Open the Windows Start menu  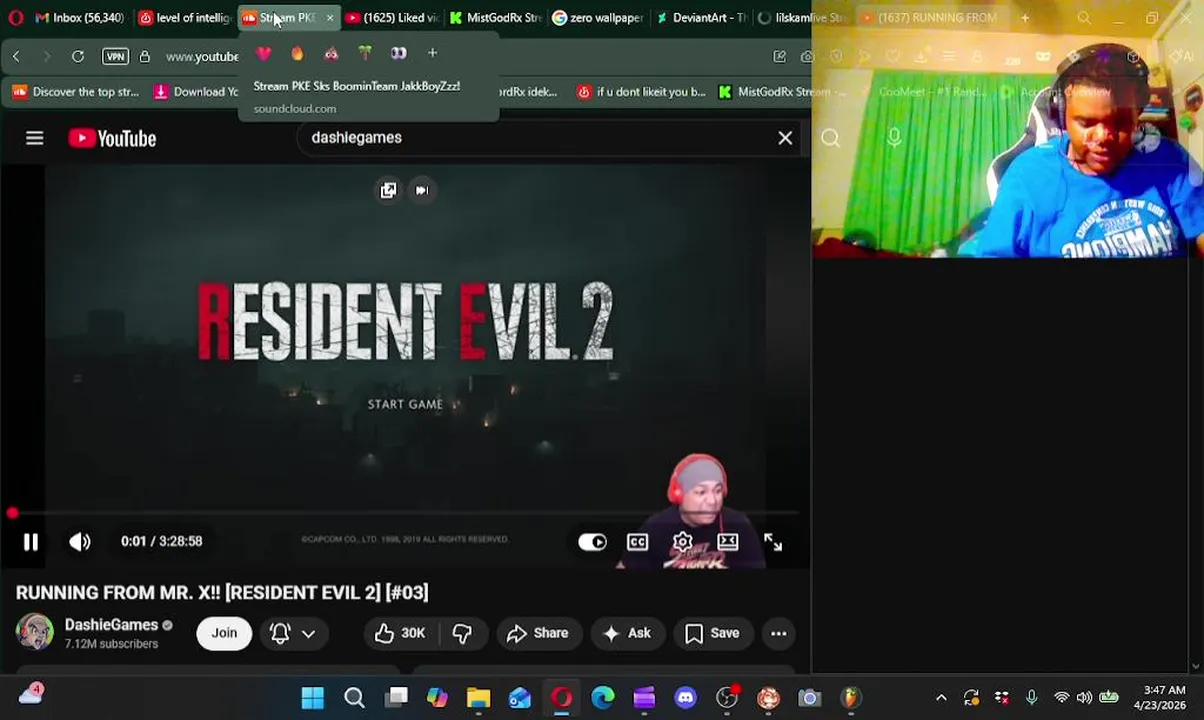(x=313, y=698)
